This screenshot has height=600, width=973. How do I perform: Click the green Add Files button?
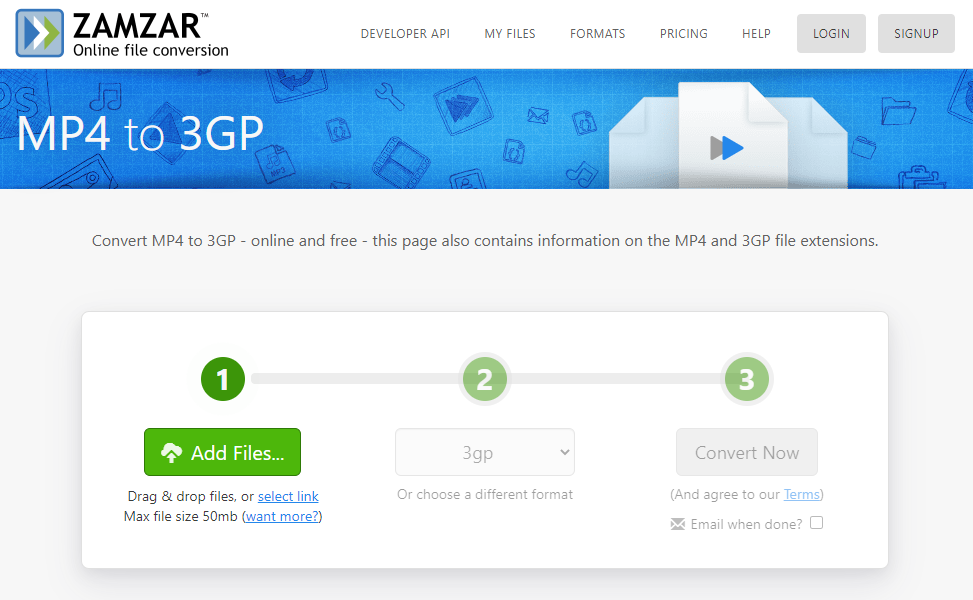click(x=222, y=453)
